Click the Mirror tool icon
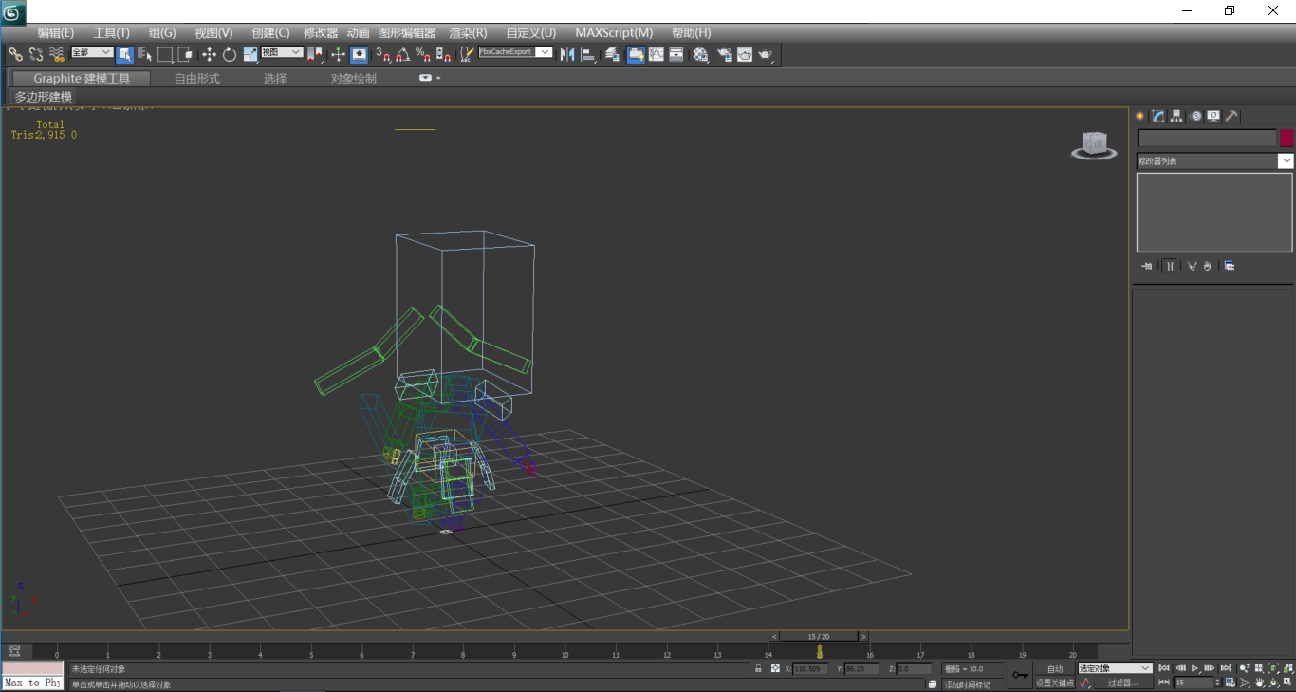Viewport: 1296px width, 692px height. (x=568, y=54)
